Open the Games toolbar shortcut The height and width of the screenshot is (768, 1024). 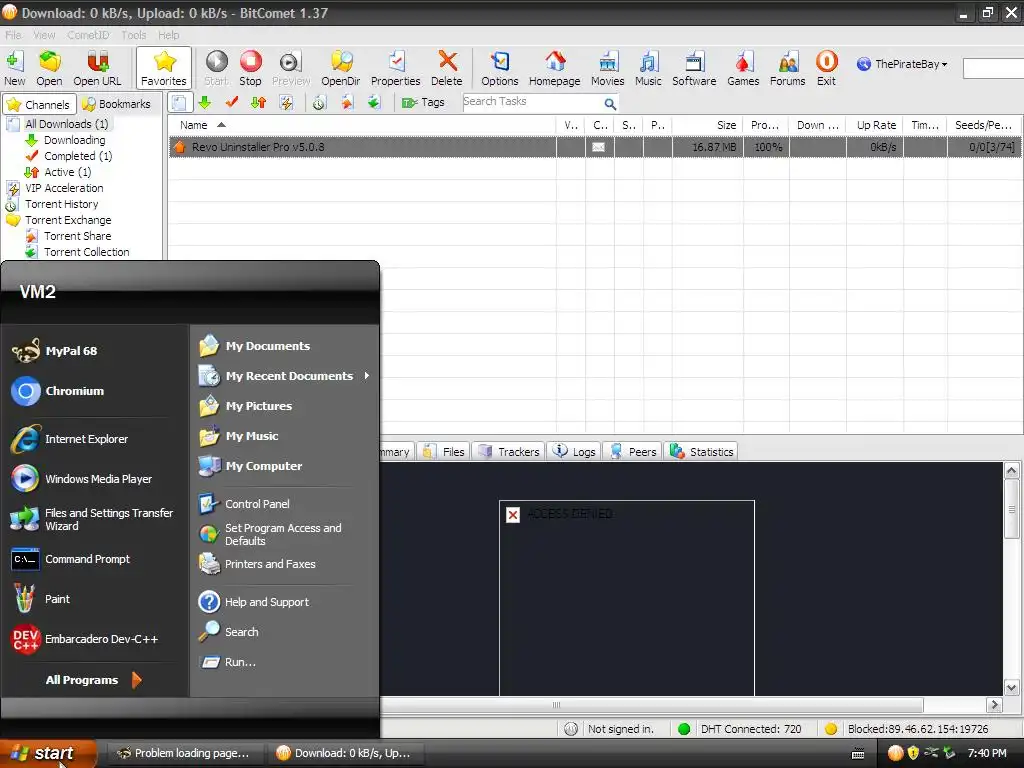(x=743, y=69)
